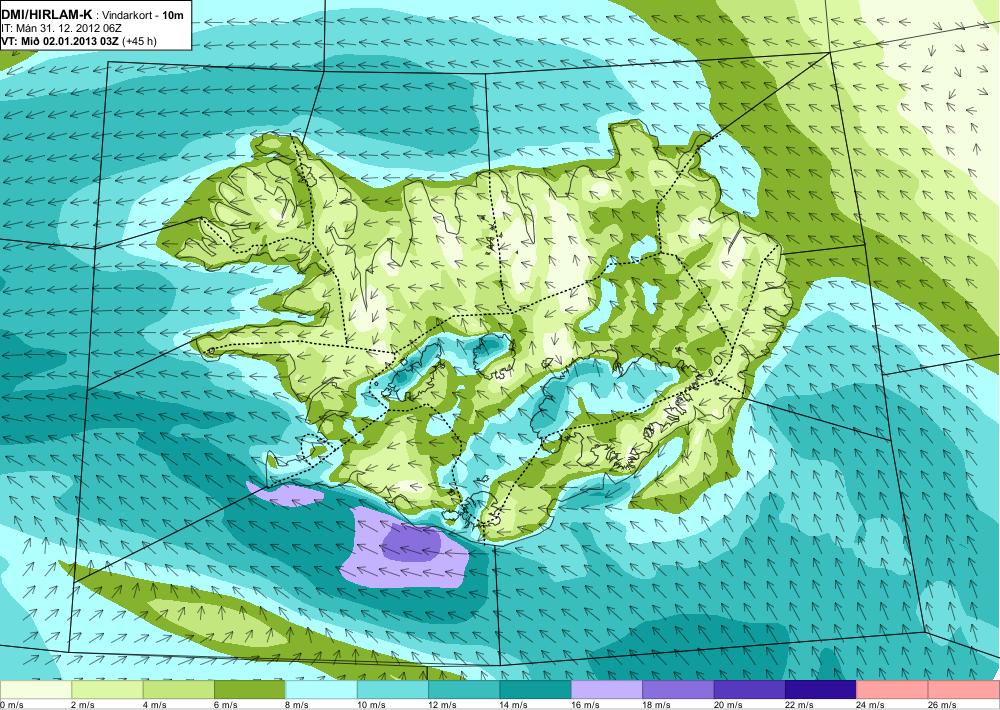
Task: Click the medium green swatch starting at 4 m/s
Action: [179, 690]
